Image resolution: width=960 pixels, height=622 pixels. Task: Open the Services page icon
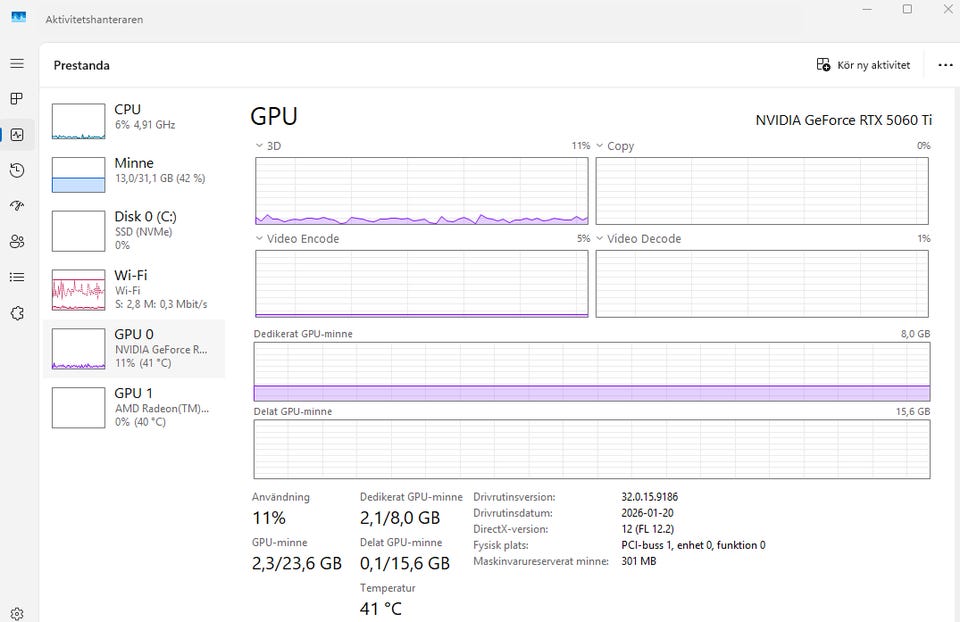tap(17, 313)
